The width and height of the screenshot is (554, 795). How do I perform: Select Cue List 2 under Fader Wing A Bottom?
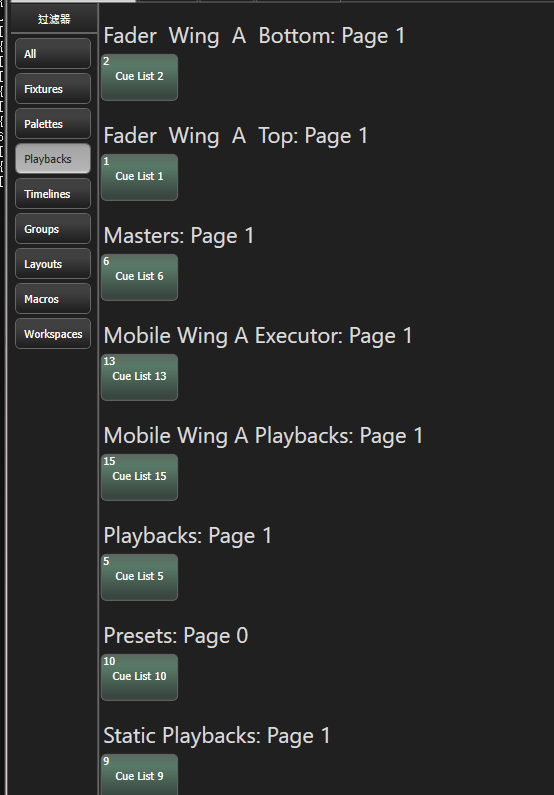click(139, 78)
